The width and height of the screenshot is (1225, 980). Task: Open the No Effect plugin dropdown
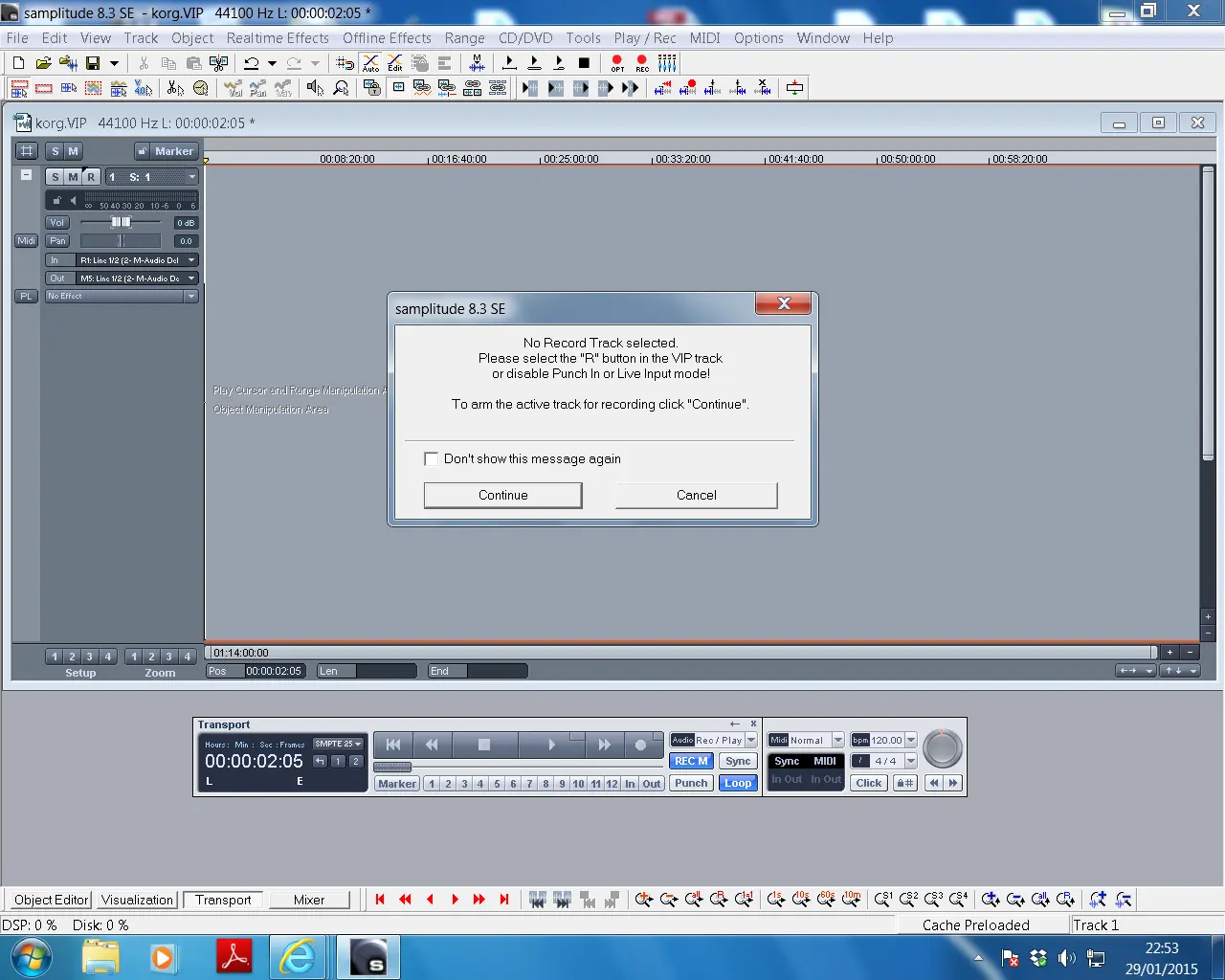pyautogui.click(x=191, y=297)
